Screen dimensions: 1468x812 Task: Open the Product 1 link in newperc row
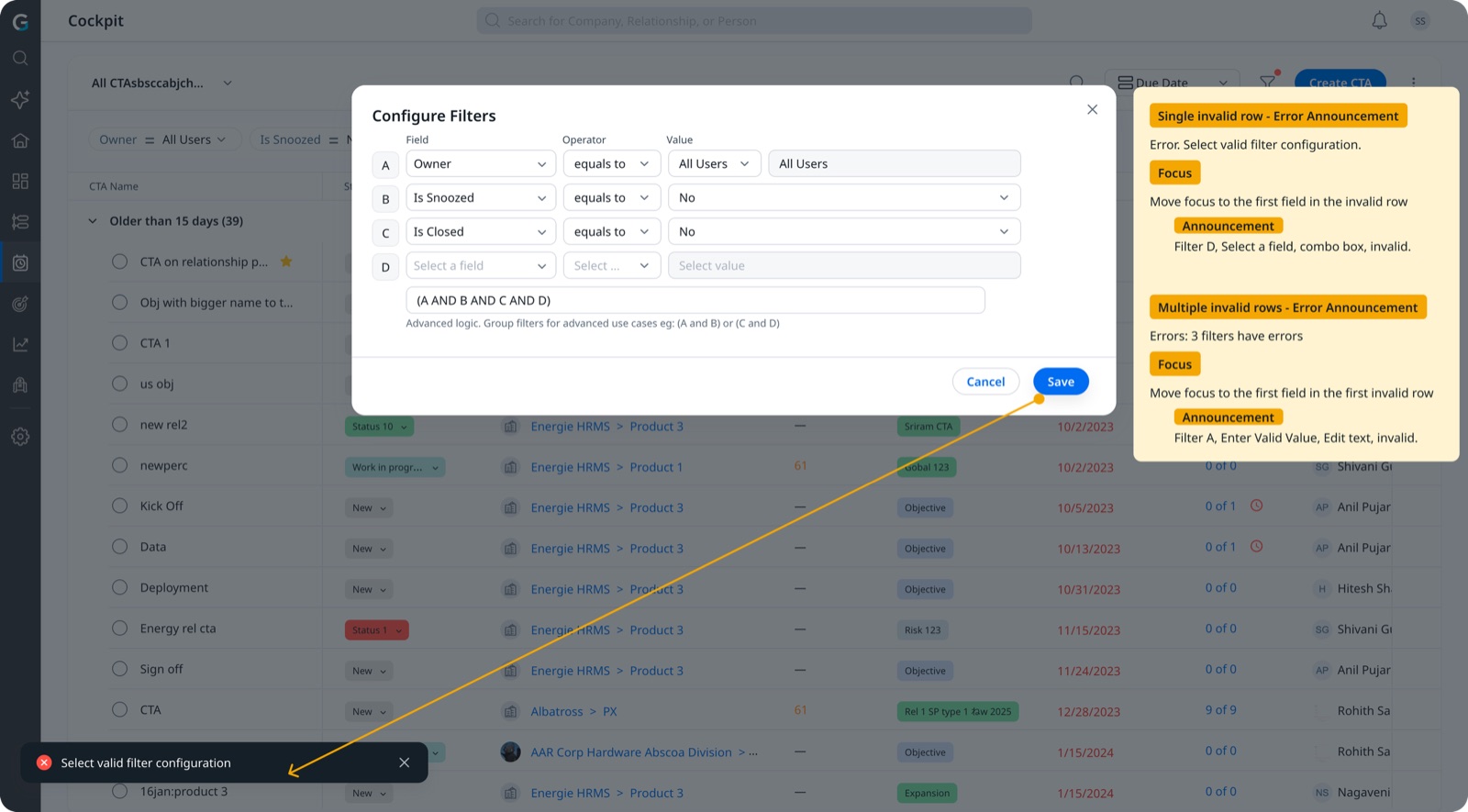pyautogui.click(x=656, y=467)
